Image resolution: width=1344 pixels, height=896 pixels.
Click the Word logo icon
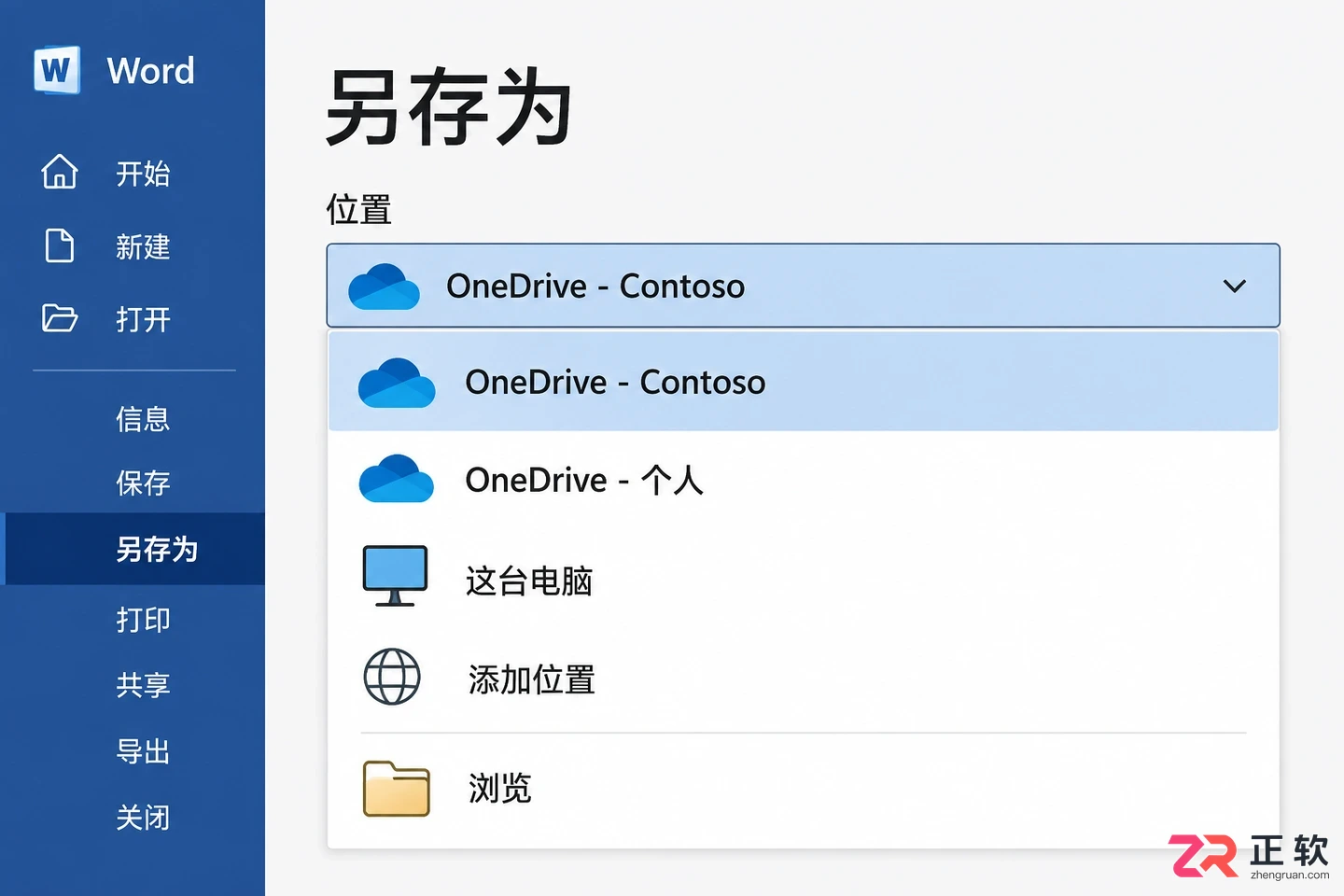pyautogui.click(x=57, y=70)
